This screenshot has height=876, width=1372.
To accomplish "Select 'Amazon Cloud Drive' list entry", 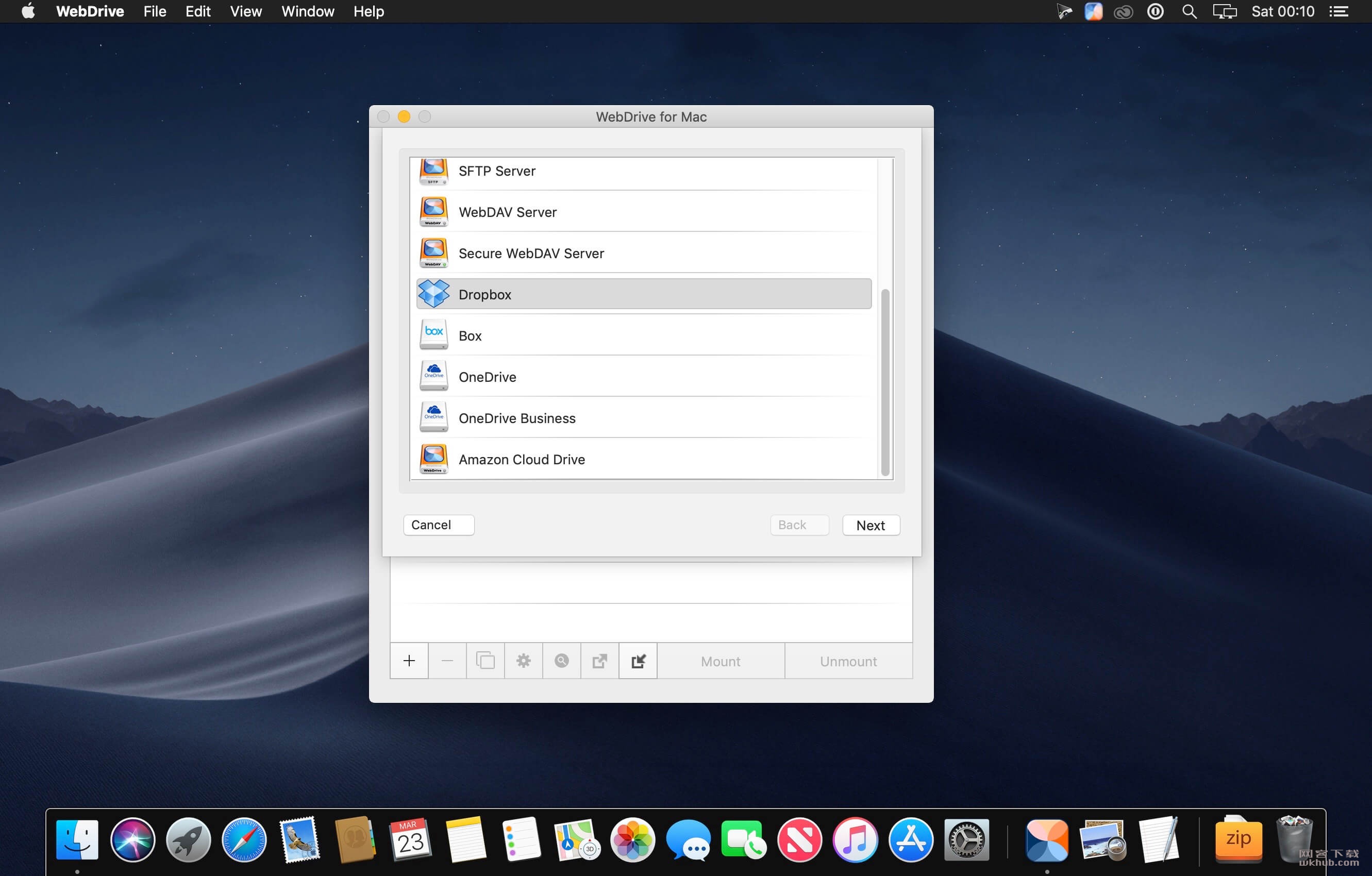I will pyautogui.click(x=644, y=459).
